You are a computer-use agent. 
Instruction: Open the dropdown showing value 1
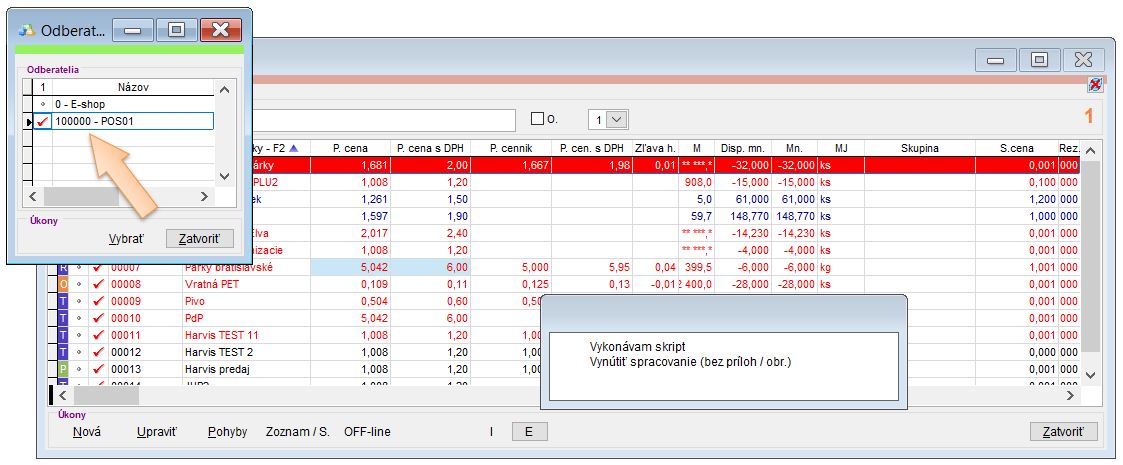pyautogui.click(x=617, y=119)
